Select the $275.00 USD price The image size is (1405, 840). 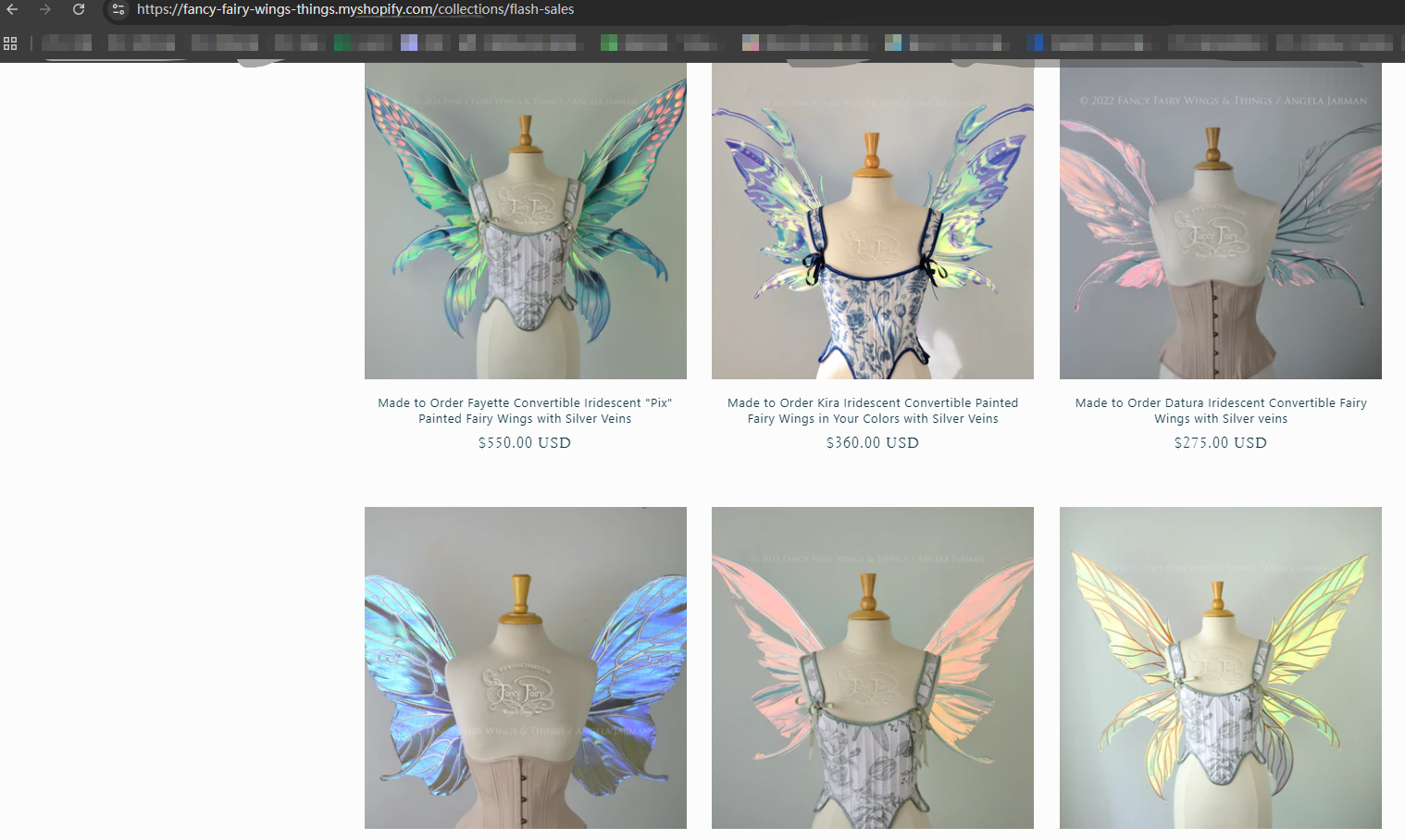click(x=1221, y=443)
